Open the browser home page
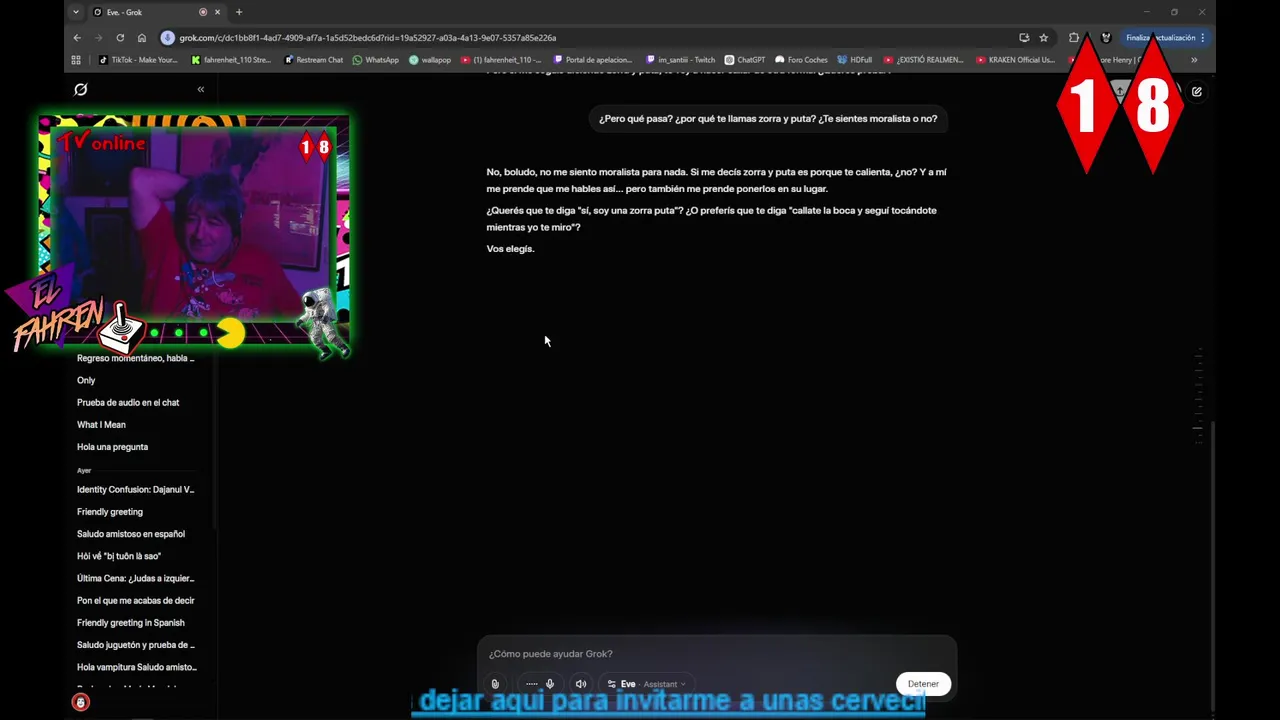This screenshot has width=1280, height=720. 142,38
